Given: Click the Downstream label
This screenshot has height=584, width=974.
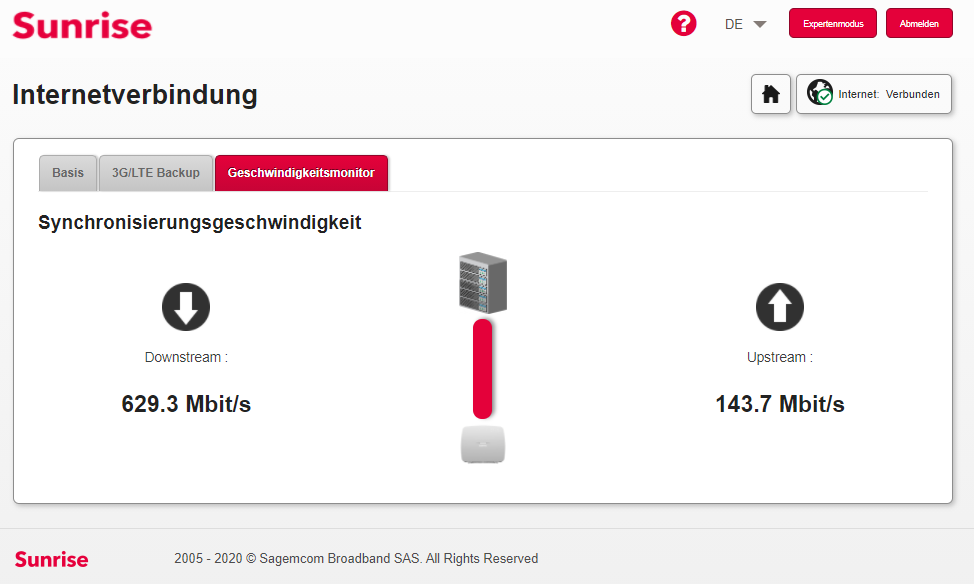Looking at the screenshot, I should pos(186,357).
